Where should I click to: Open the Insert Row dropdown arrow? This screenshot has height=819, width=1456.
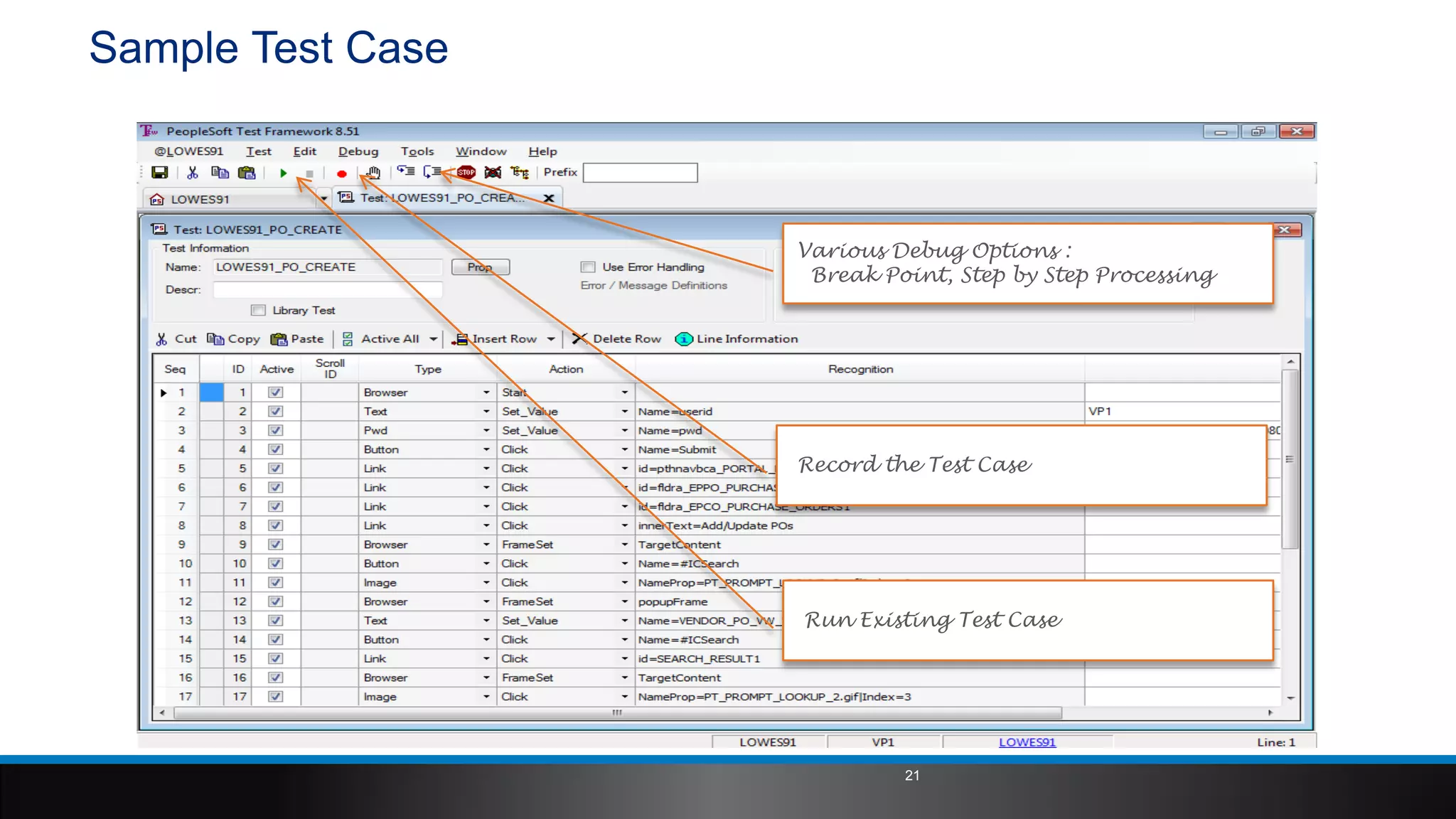click(551, 339)
